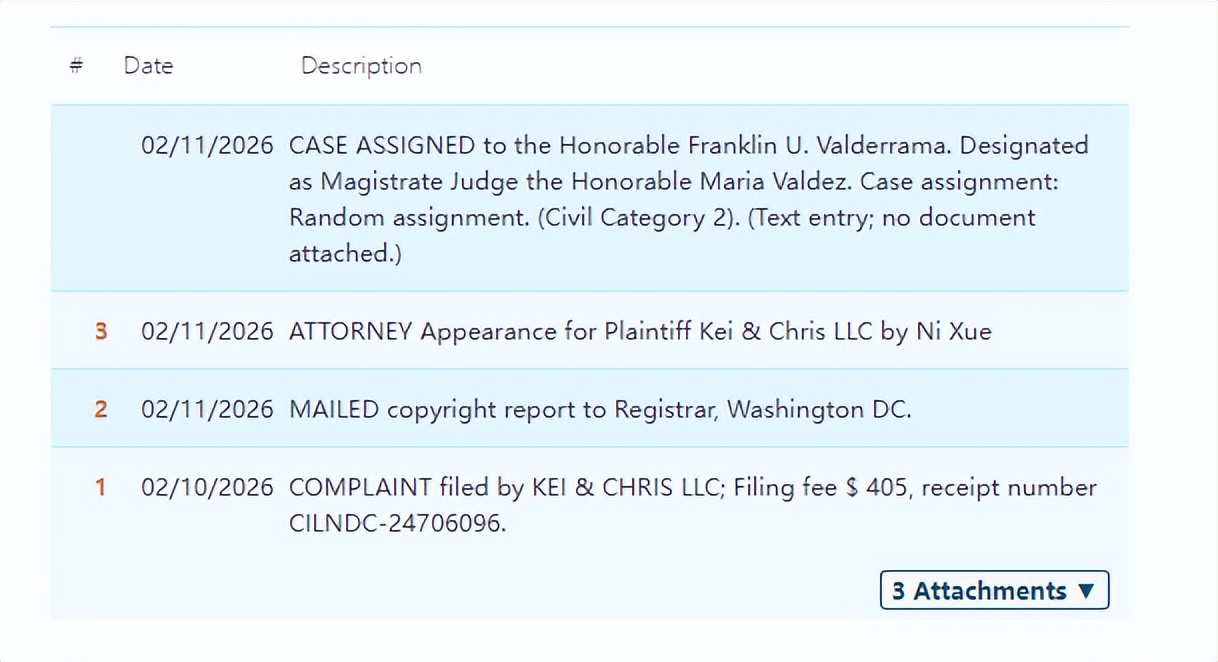Open docket entry number 3
This screenshot has width=1218, height=662.
101,331
